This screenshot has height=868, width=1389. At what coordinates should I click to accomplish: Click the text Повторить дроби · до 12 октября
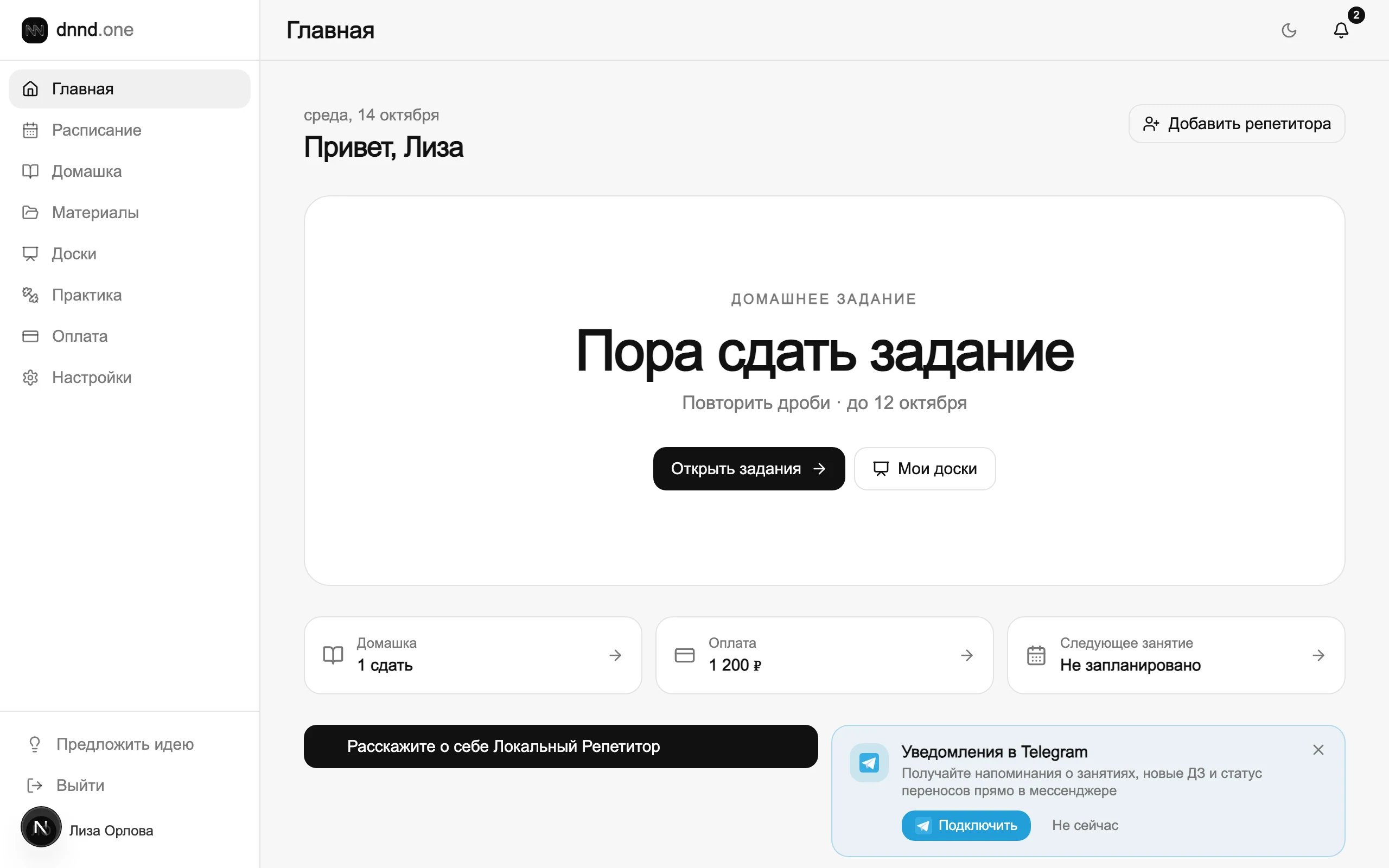click(x=824, y=403)
